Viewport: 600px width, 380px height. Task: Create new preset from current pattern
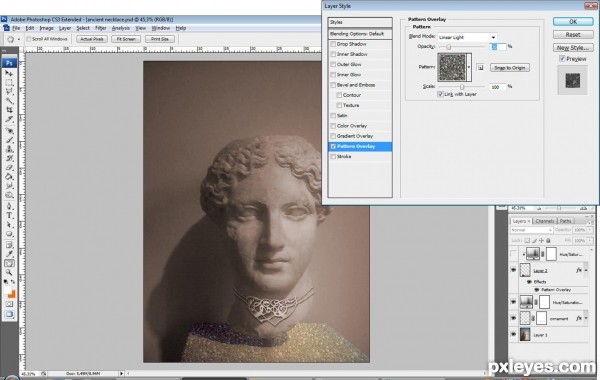[481, 68]
